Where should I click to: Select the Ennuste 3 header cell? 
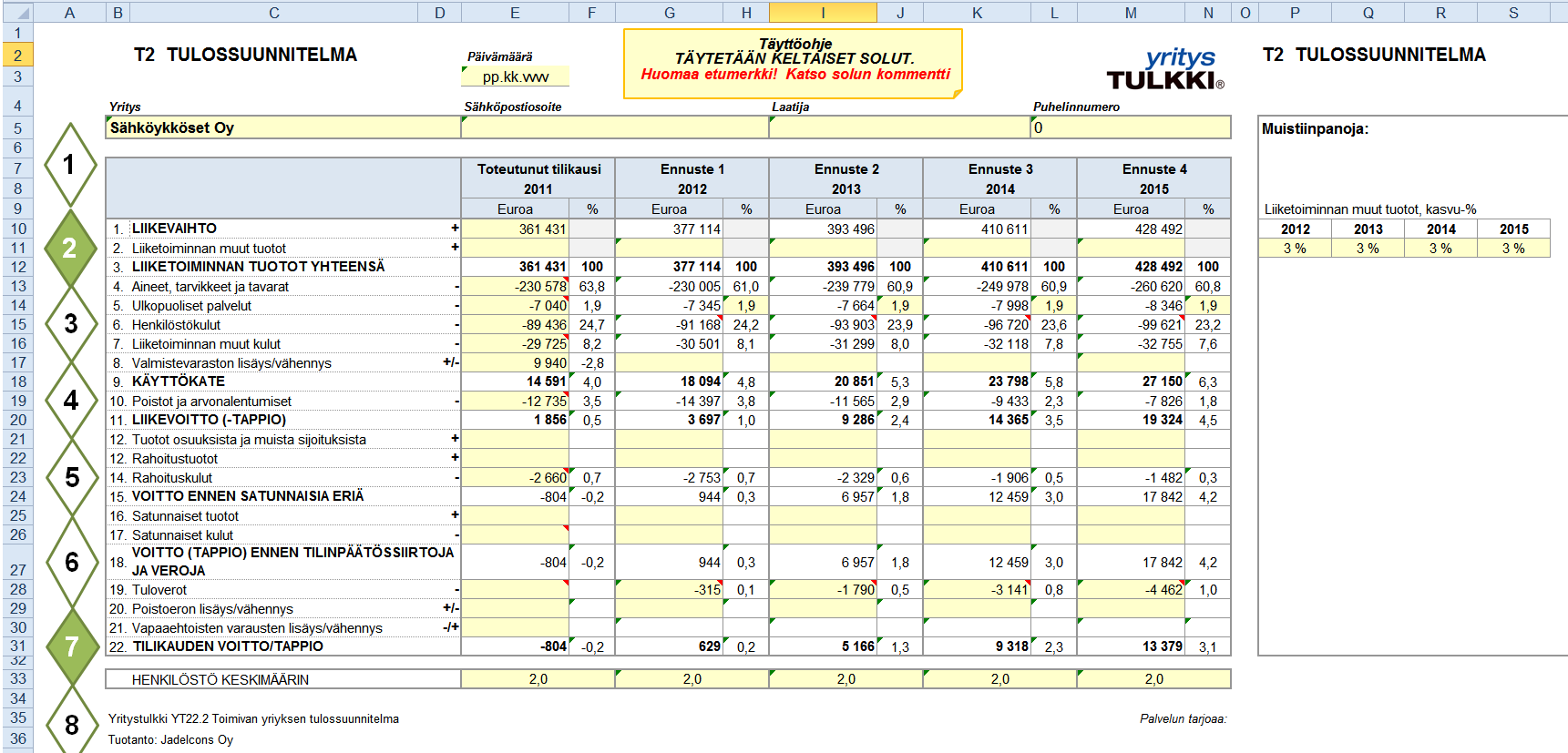(x=999, y=169)
